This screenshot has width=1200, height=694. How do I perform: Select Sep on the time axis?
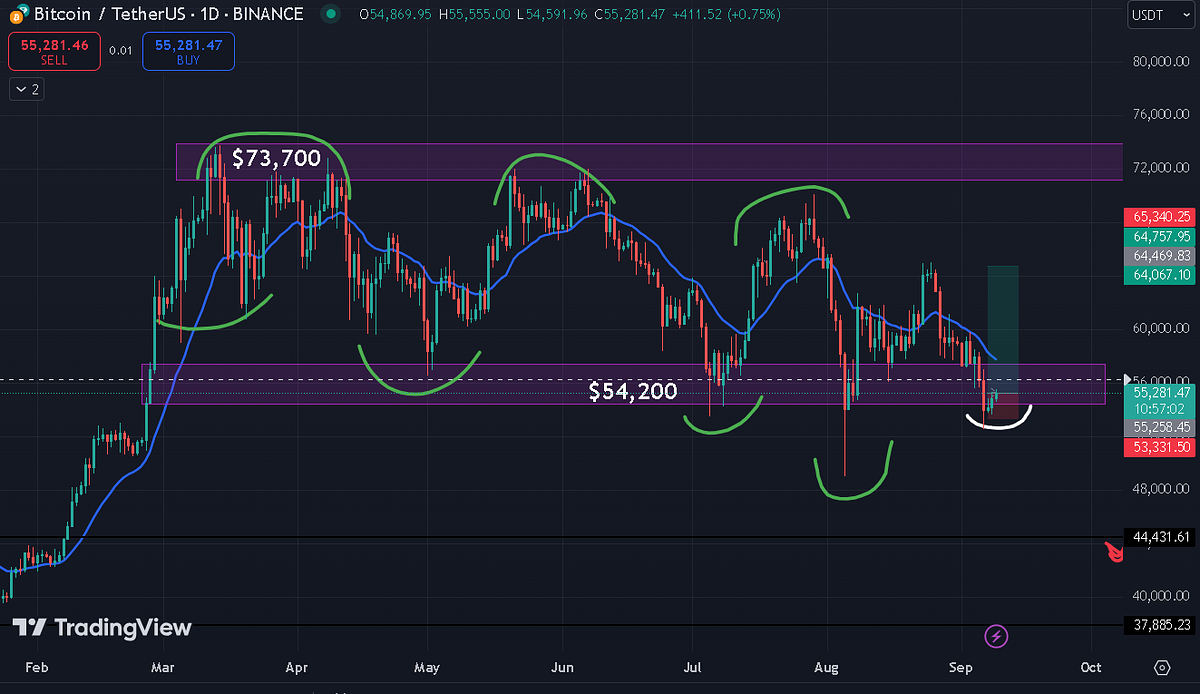pyautogui.click(x=960, y=667)
